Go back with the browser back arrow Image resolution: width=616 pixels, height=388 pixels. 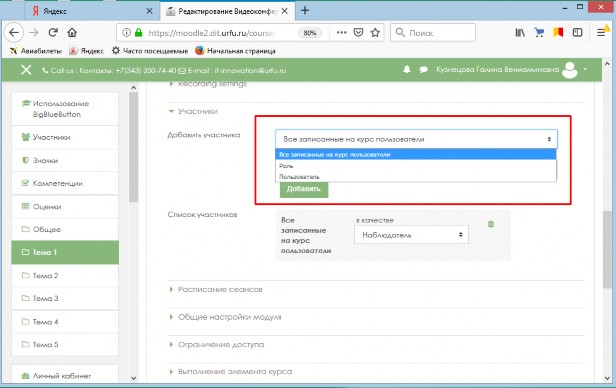(x=14, y=33)
